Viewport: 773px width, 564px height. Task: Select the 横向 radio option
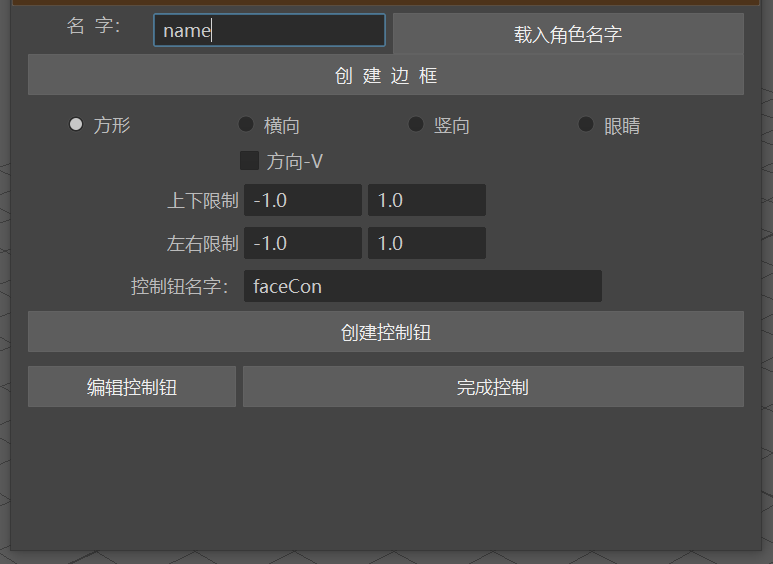pos(246,124)
